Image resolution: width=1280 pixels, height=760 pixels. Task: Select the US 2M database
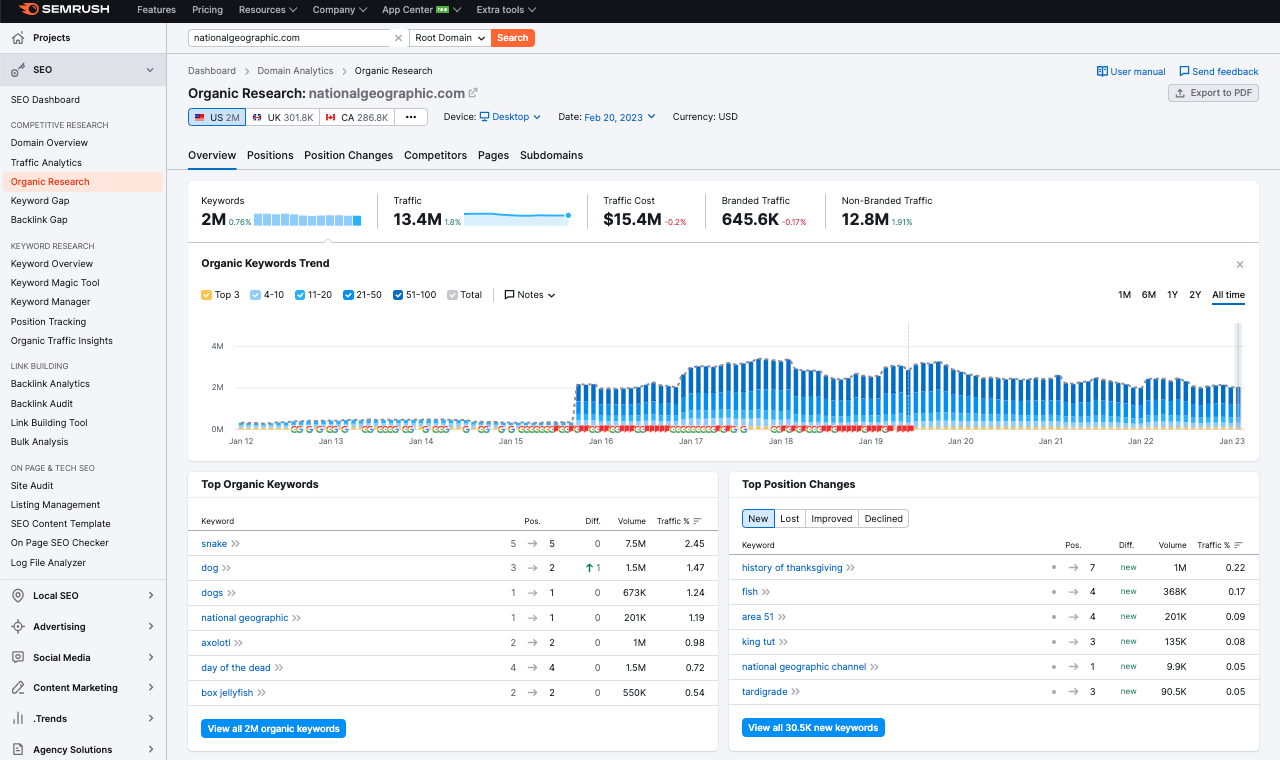tap(217, 117)
